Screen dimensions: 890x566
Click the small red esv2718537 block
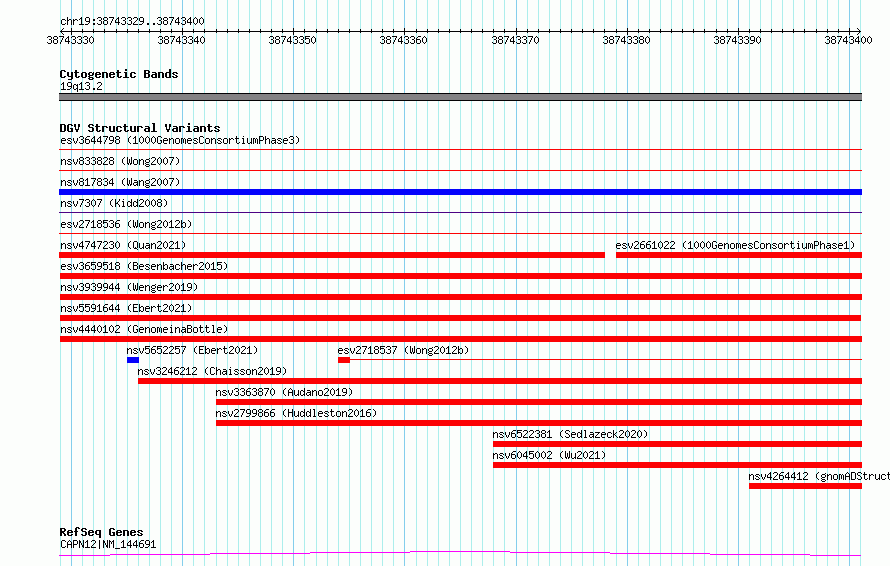pos(344,360)
